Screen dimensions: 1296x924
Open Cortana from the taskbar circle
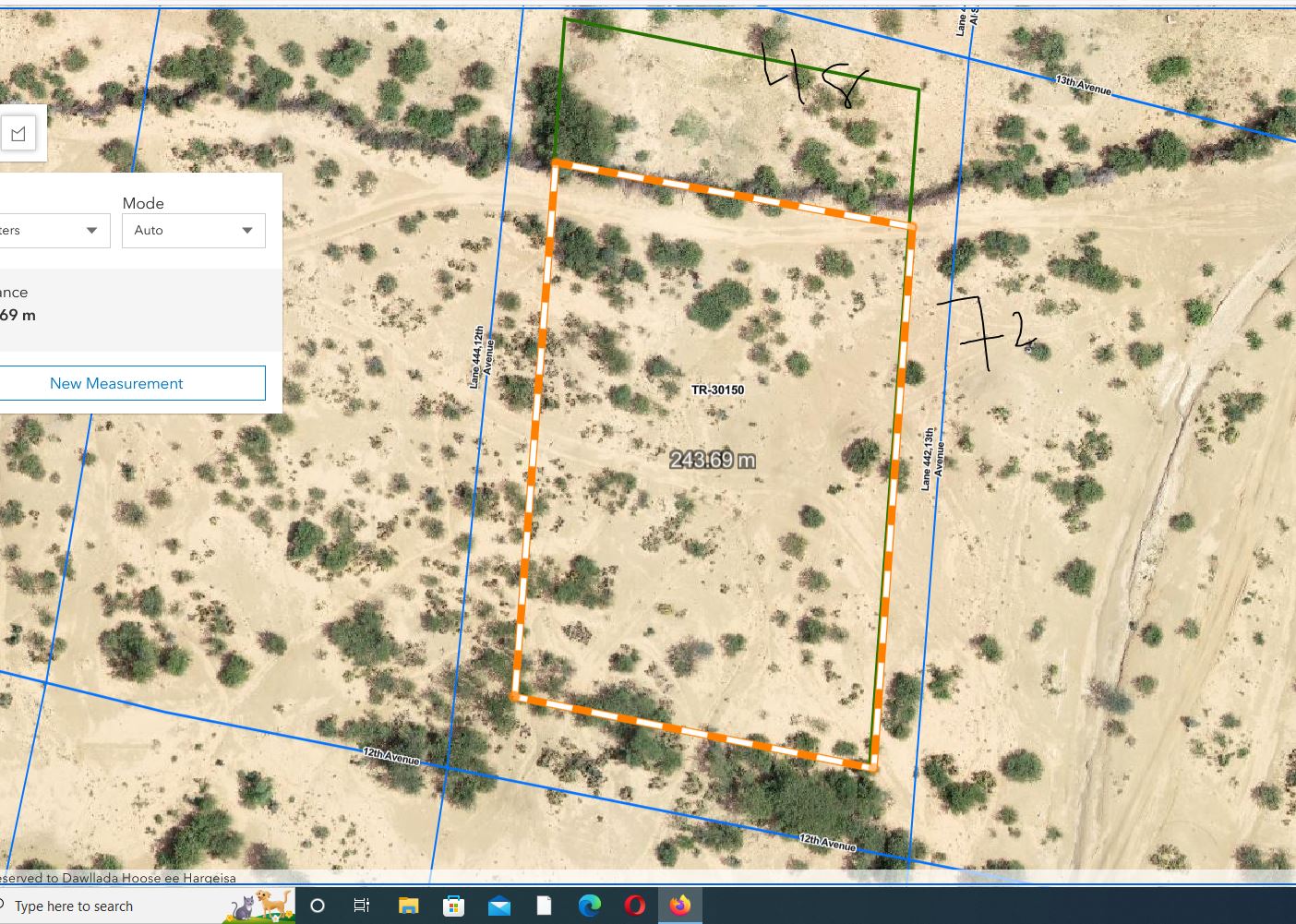point(317,906)
